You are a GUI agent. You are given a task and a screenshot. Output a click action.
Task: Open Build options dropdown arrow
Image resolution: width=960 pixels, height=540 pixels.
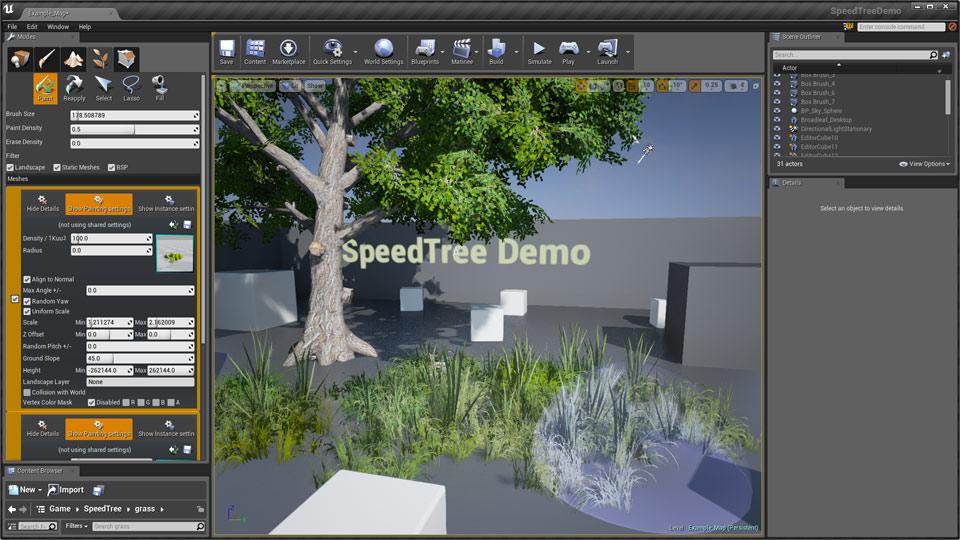pos(516,52)
